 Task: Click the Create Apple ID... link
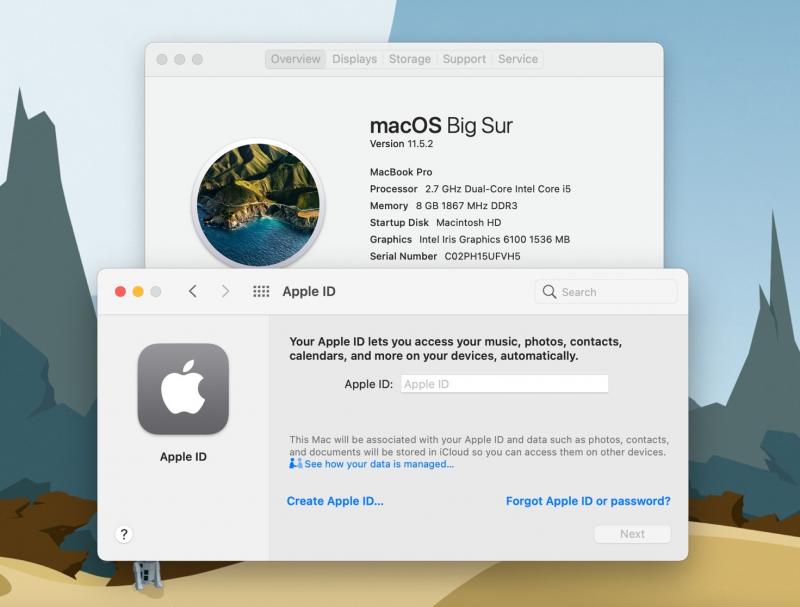[335, 501]
